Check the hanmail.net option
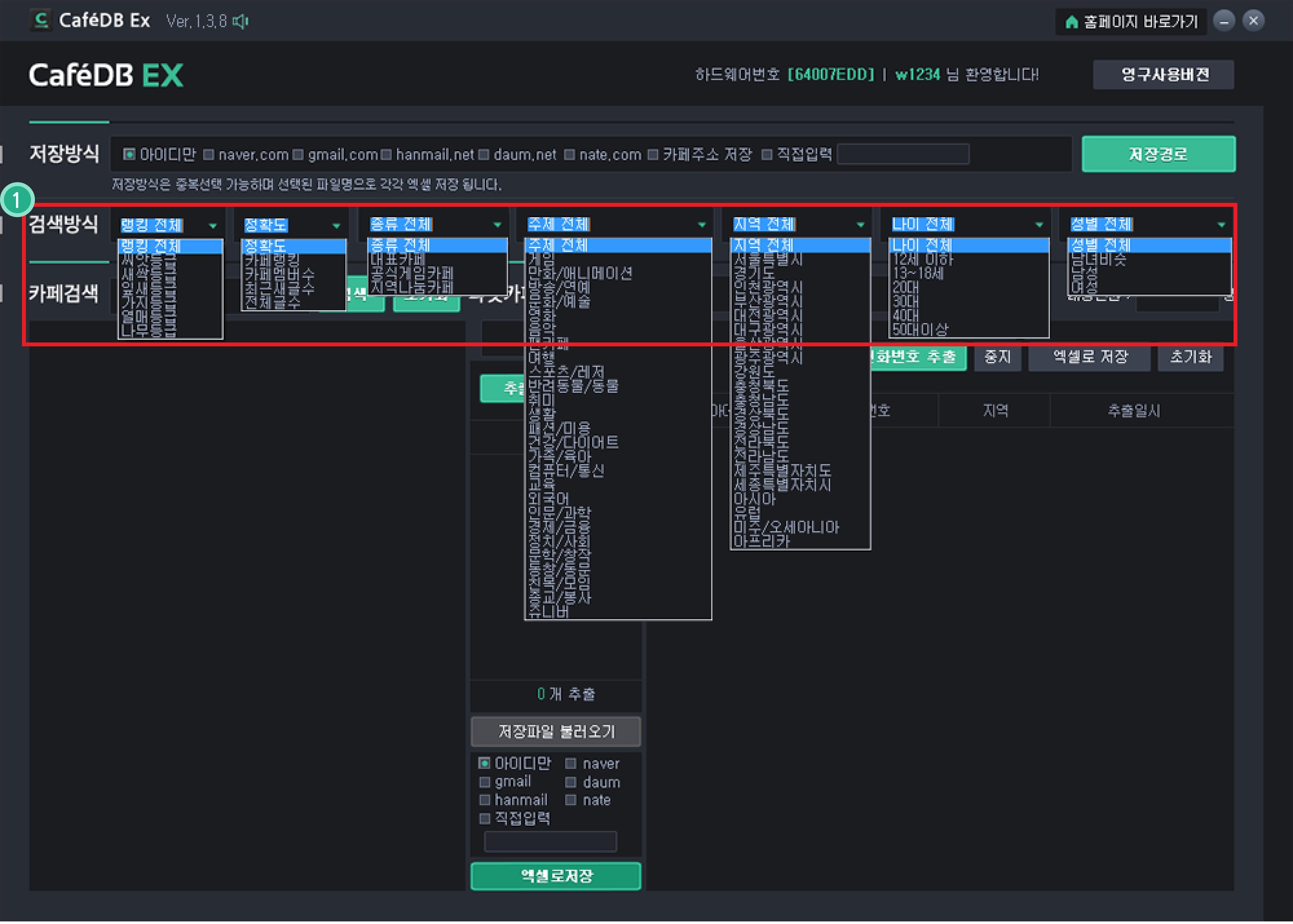 coord(386,154)
